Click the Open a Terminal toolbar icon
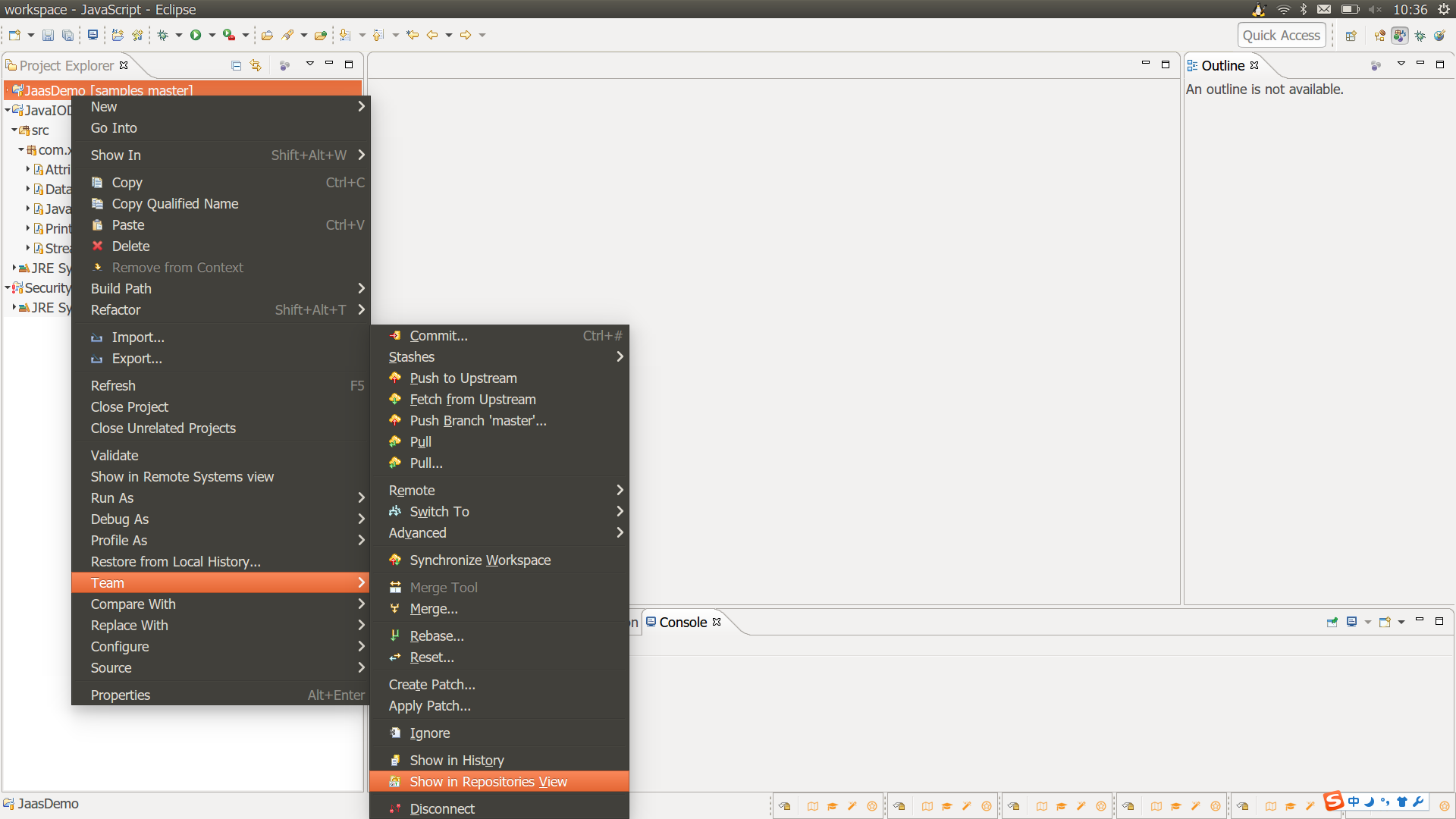This screenshot has height=819, width=1456. [x=93, y=35]
